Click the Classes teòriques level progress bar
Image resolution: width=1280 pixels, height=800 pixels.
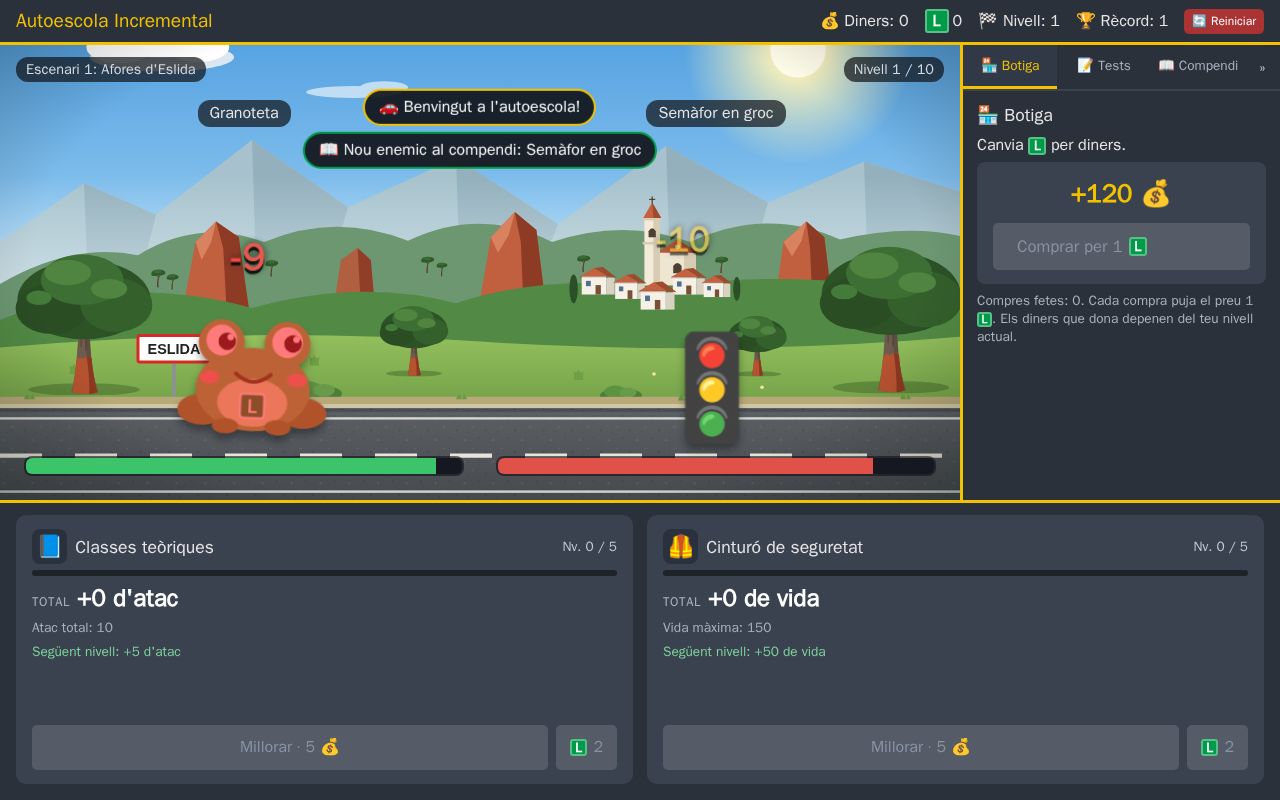click(324, 573)
